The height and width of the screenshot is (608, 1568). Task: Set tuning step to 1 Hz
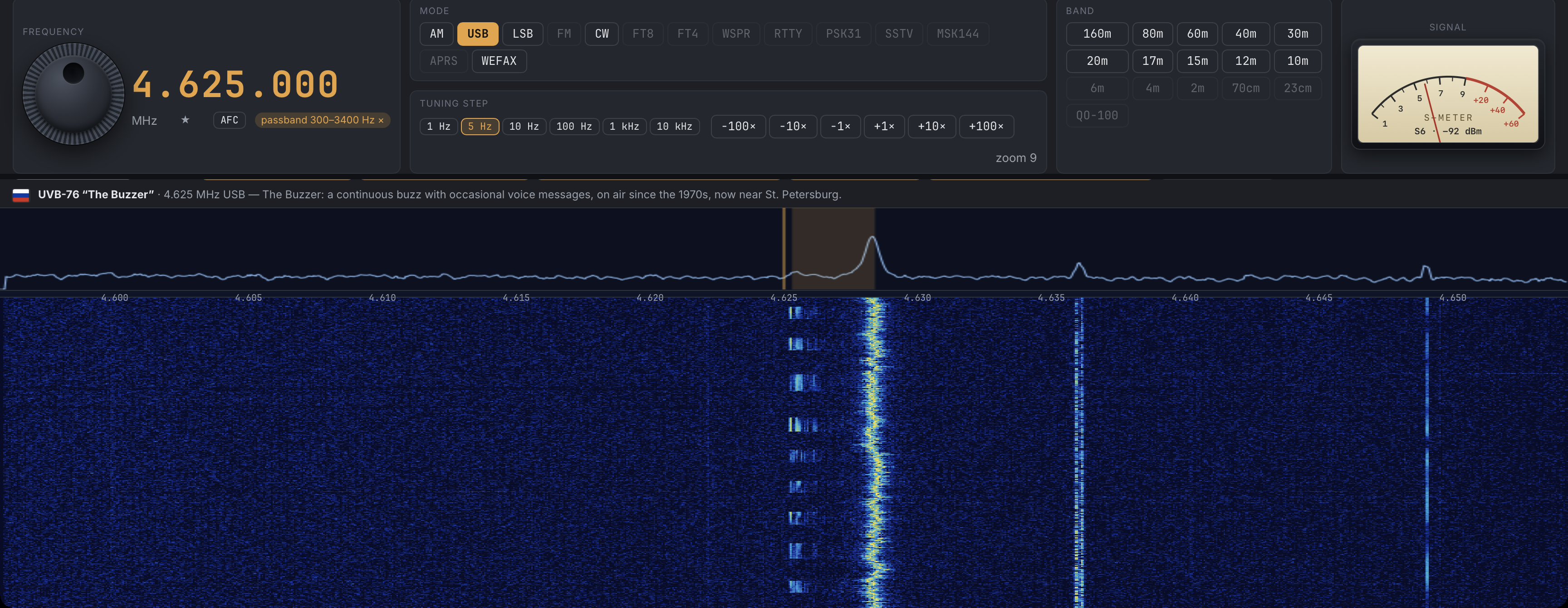coord(439,126)
